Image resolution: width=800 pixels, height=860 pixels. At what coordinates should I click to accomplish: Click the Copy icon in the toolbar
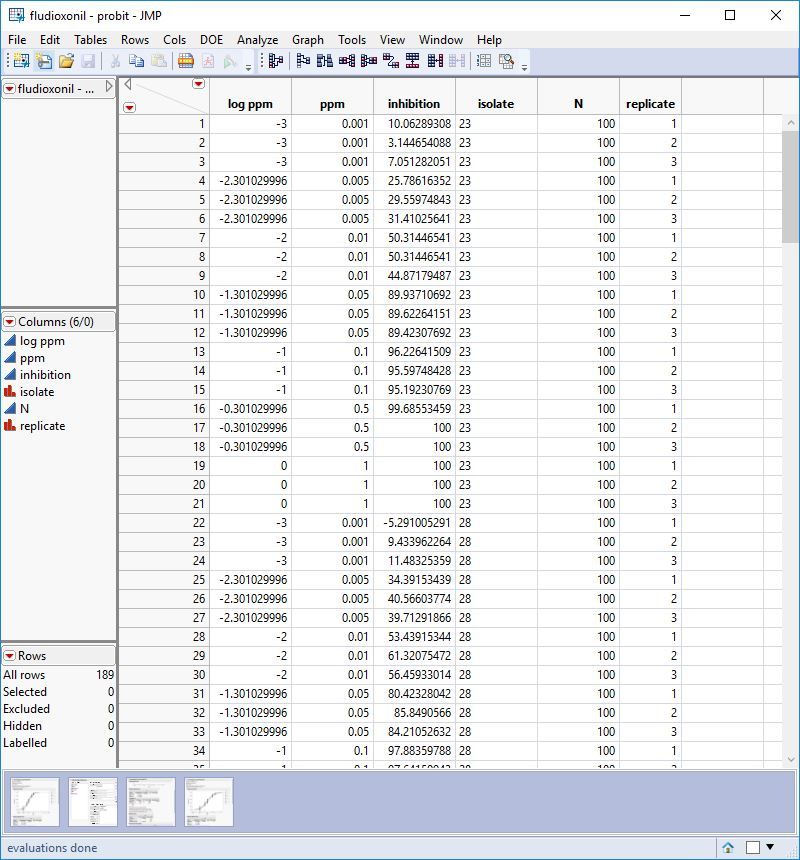pyautogui.click(x=137, y=61)
